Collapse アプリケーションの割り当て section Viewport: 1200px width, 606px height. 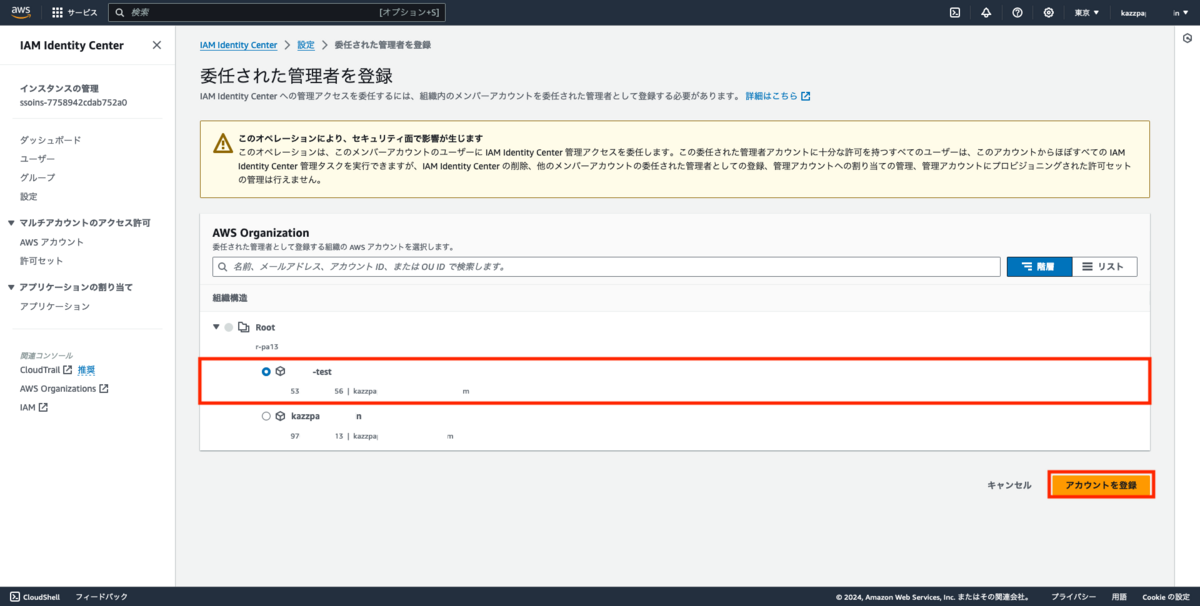11,287
